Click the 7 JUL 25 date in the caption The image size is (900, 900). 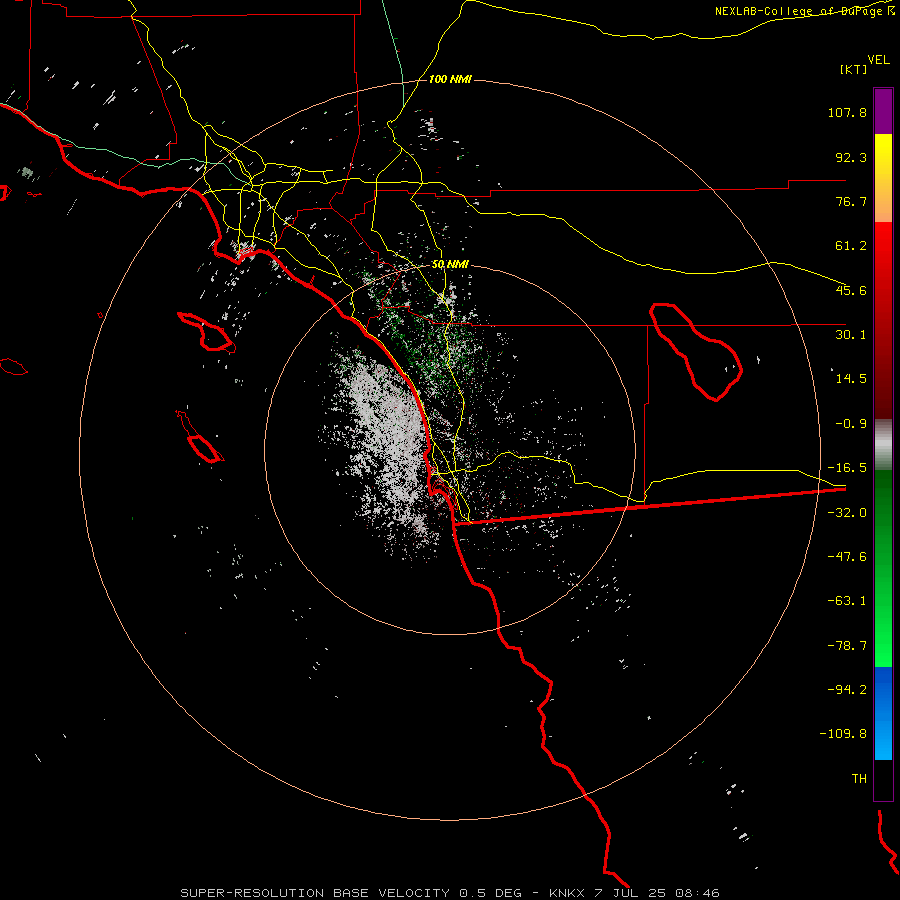(629, 893)
